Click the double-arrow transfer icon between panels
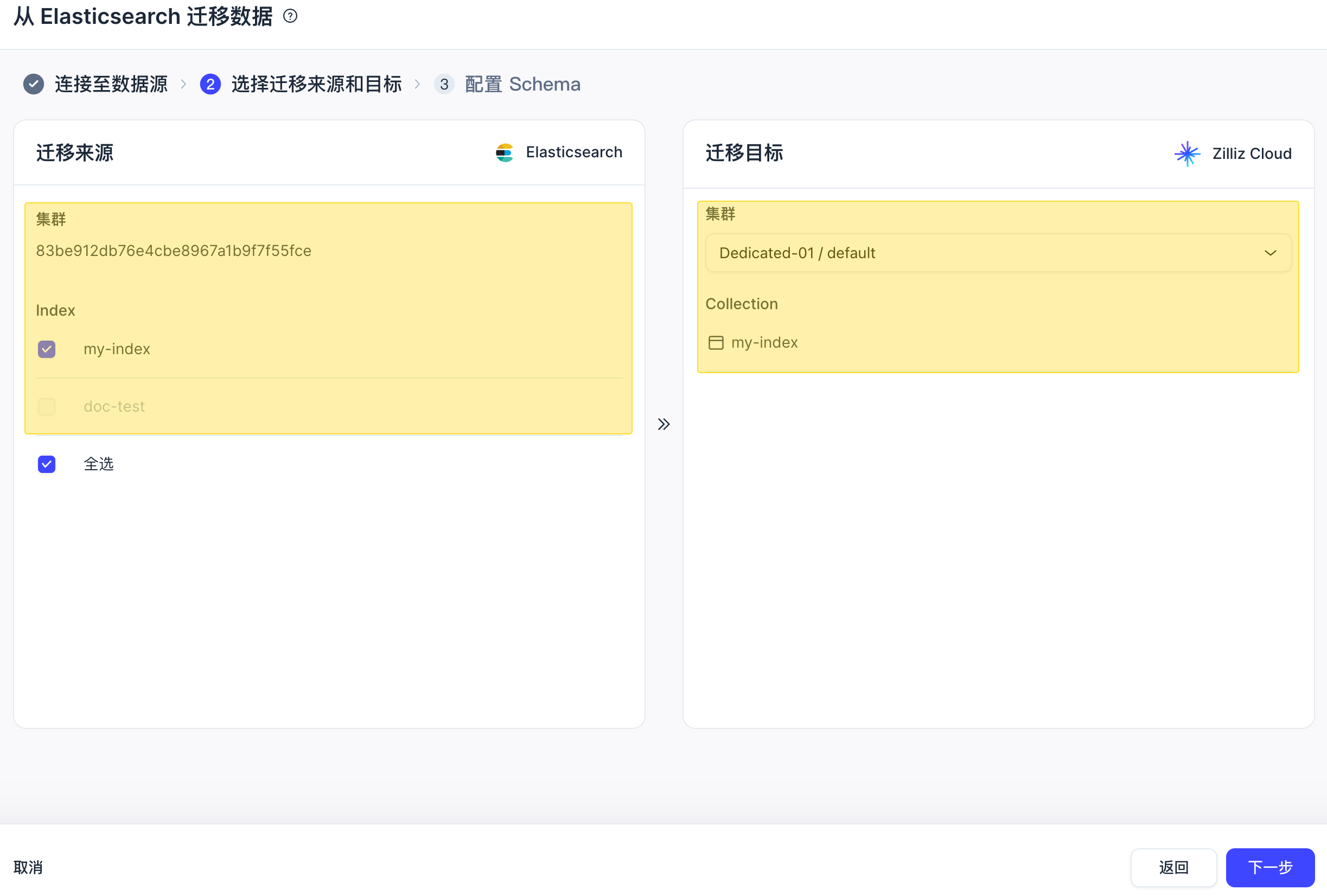The width and height of the screenshot is (1327, 896). (x=664, y=424)
